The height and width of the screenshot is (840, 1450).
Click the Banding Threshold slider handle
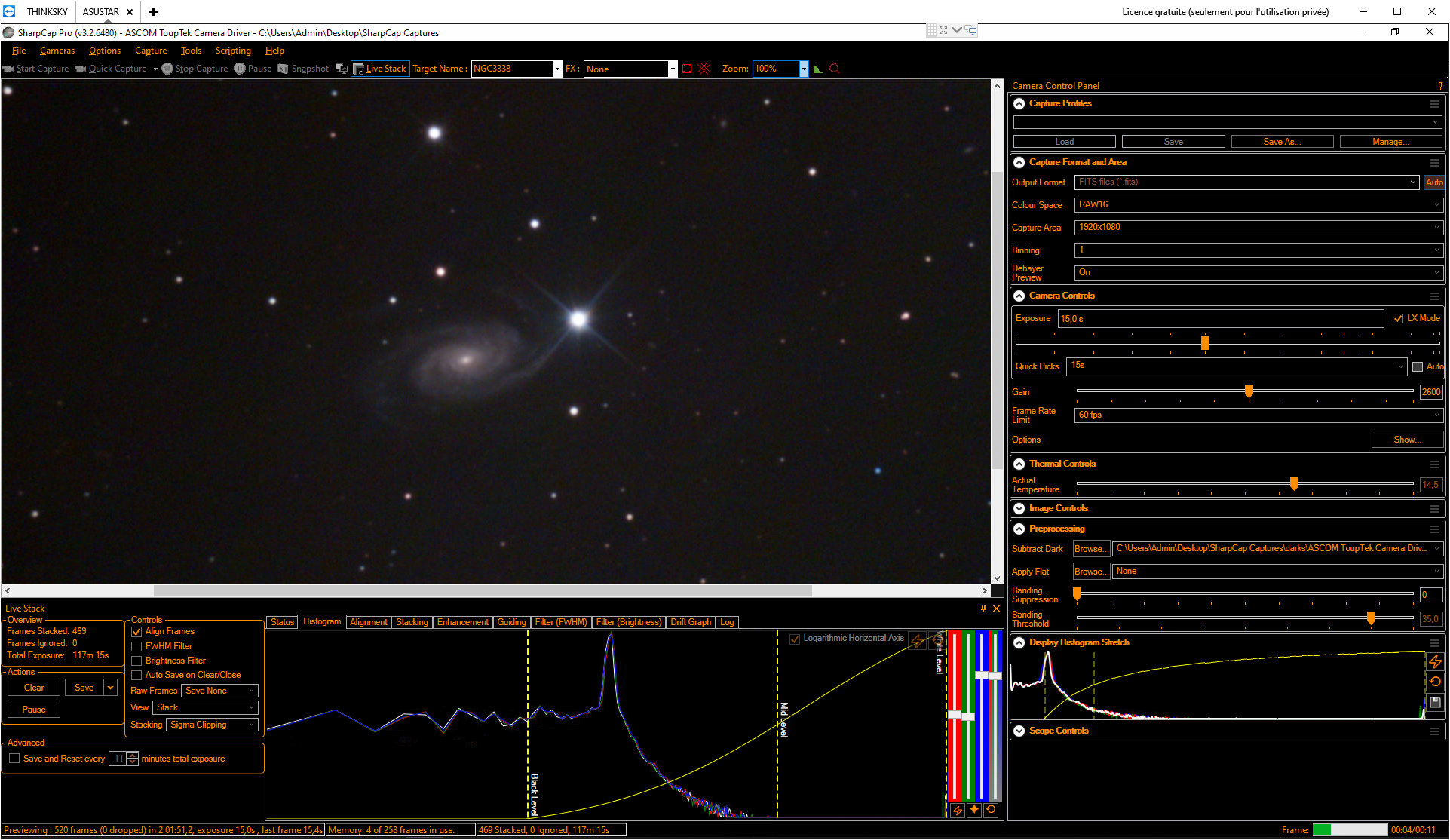1371,619
